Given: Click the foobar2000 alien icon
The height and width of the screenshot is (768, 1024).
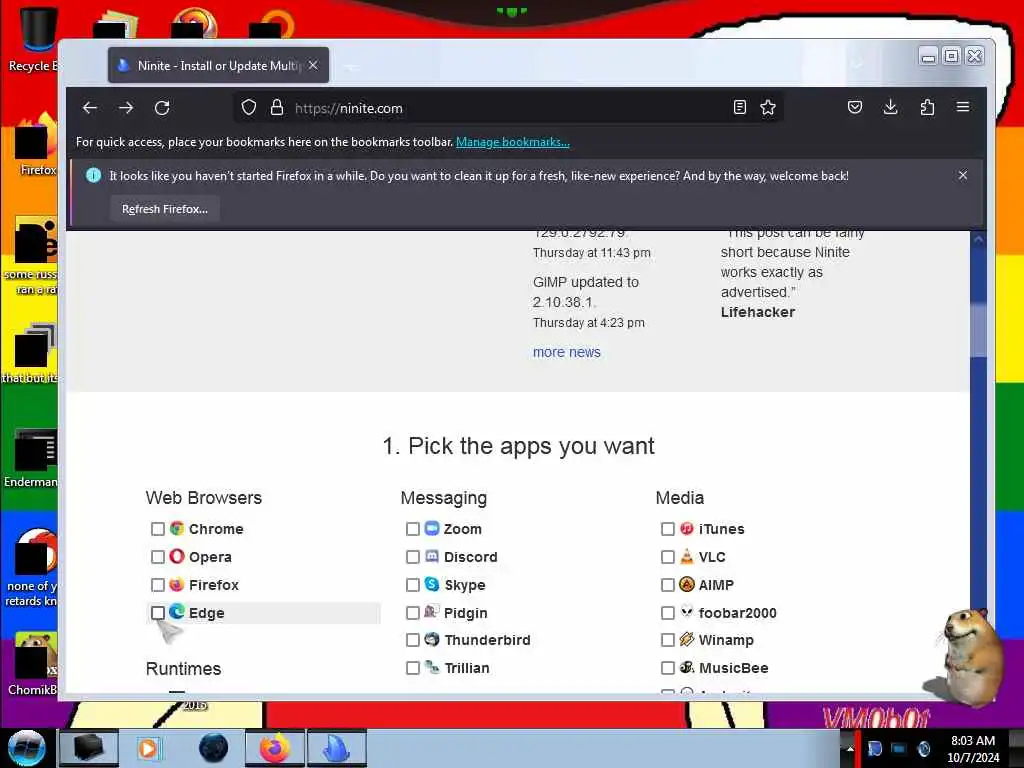Looking at the screenshot, I should [x=686, y=612].
